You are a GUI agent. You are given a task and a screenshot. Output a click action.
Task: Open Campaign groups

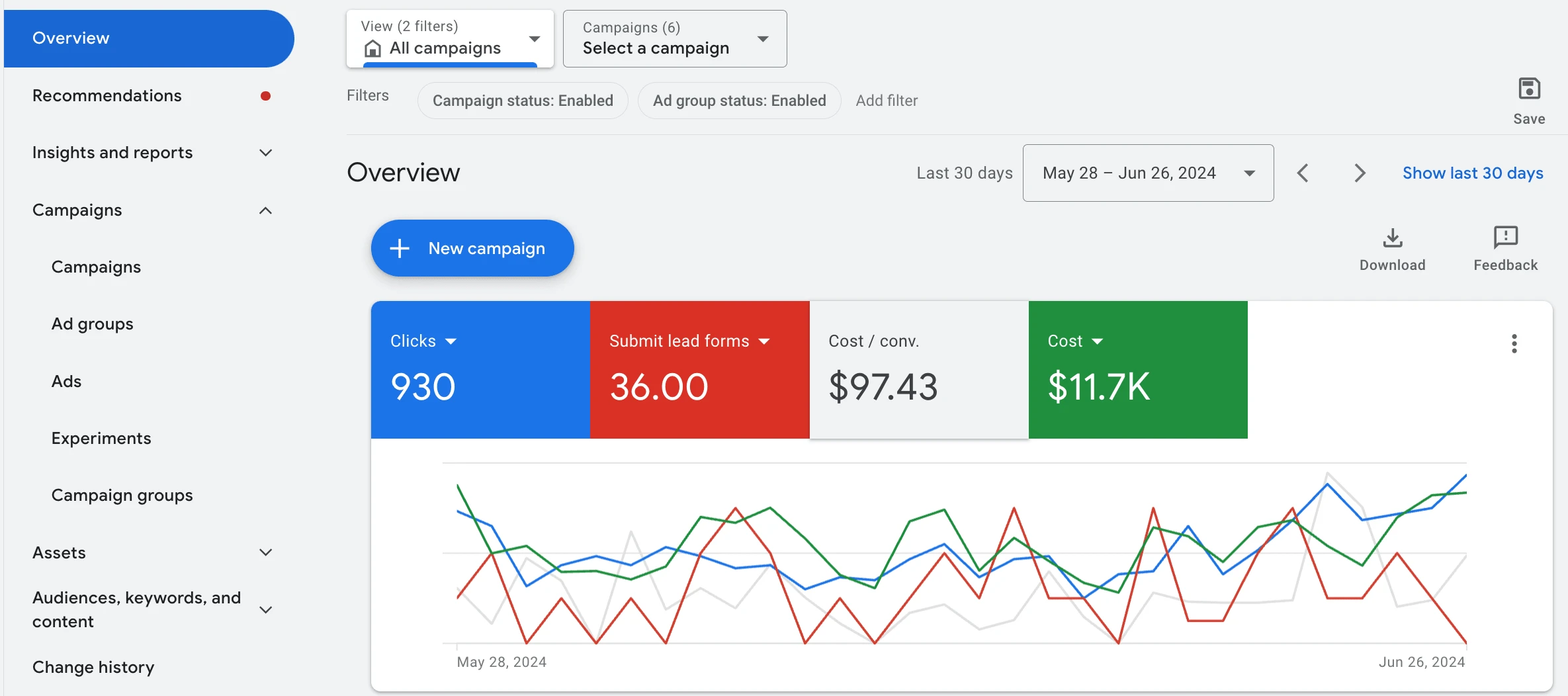pyautogui.click(x=122, y=496)
